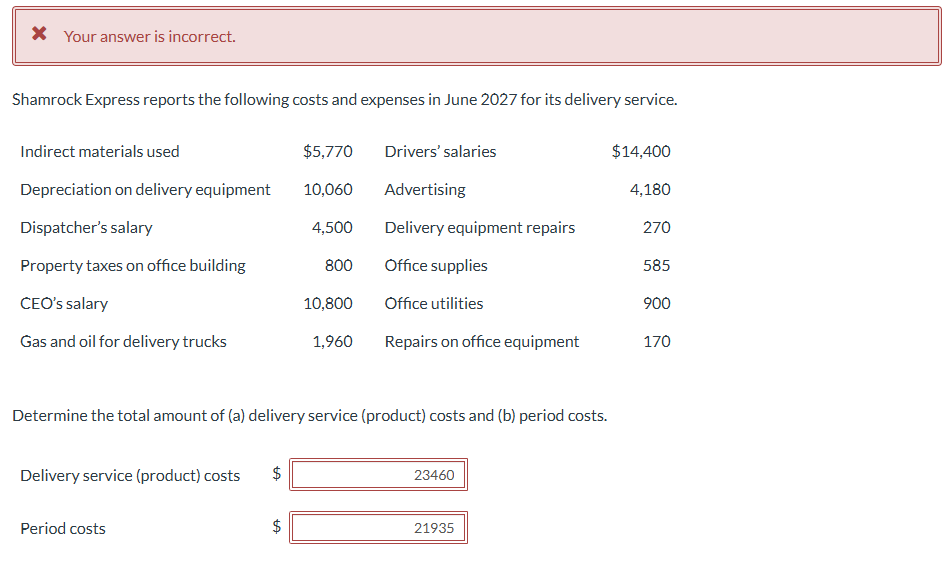This screenshot has width=945, height=574.
Task: Click 'Drivers' salaries' label
Action: coord(441,151)
